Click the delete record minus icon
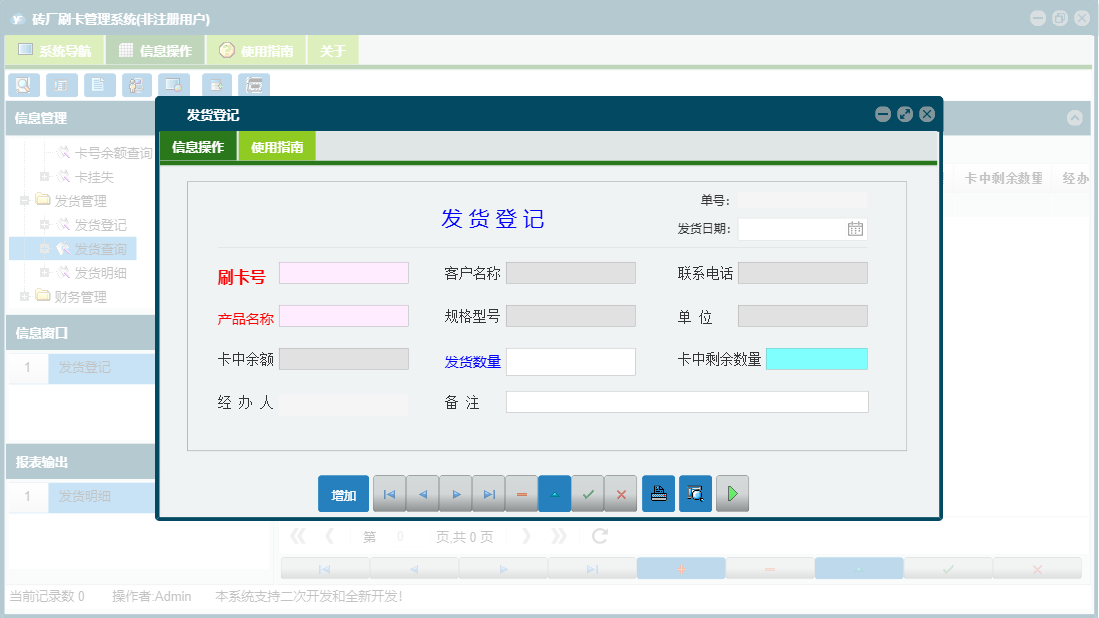The image size is (1099, 618). coord(521,493)
